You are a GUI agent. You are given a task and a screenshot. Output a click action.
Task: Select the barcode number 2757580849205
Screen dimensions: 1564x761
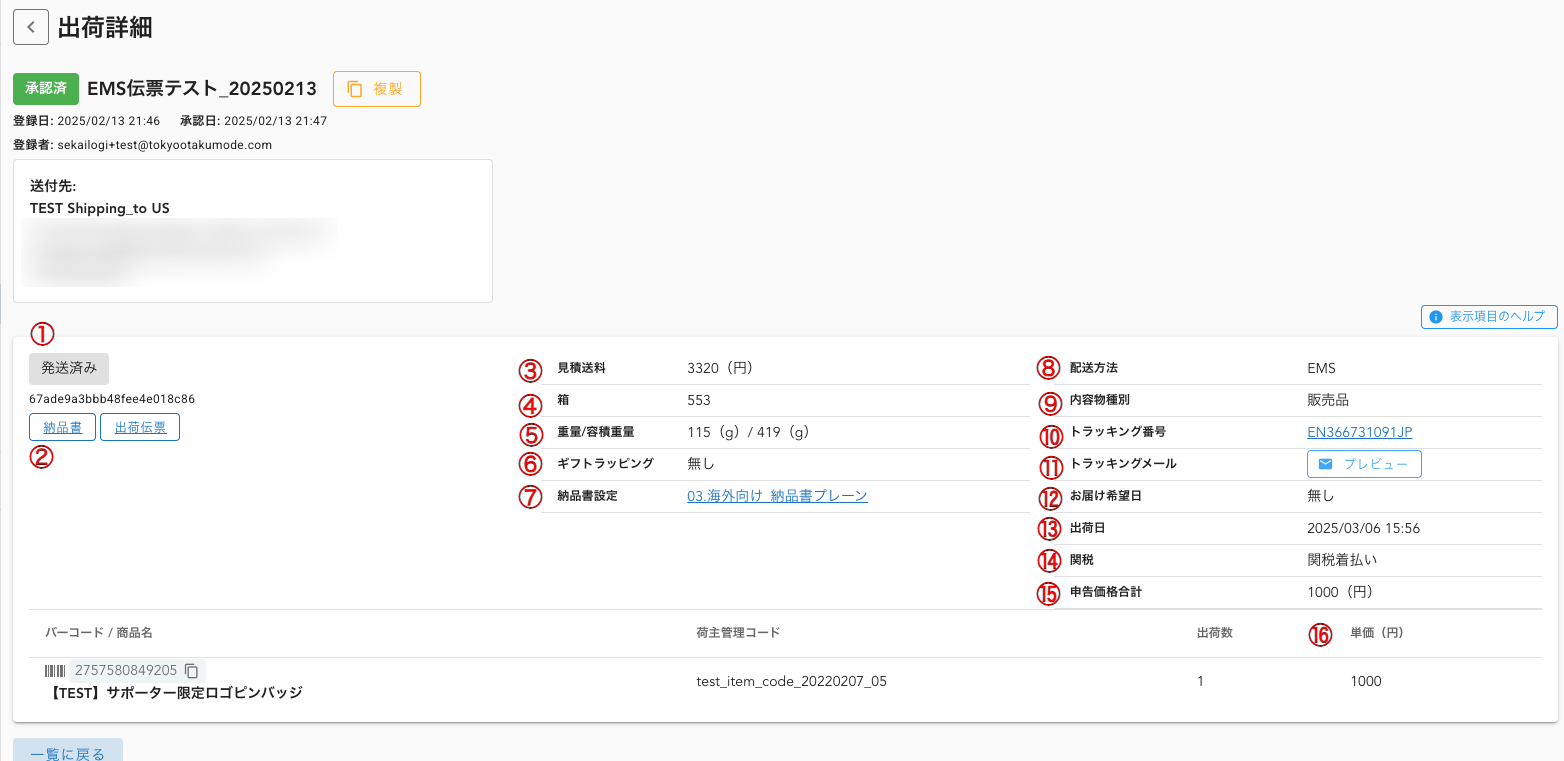(x=125, y=671)
